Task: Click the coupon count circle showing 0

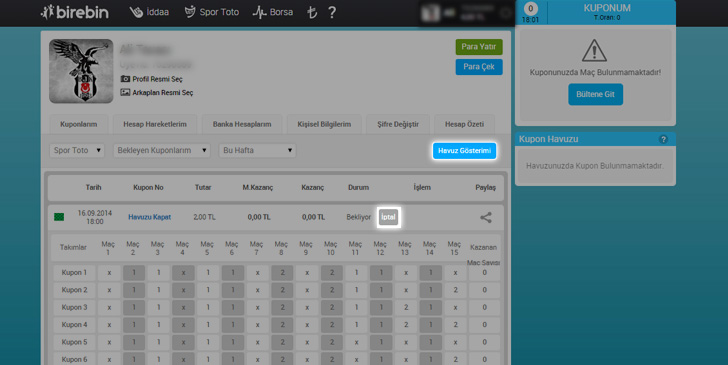Action: pyautogui.click(x=531, y=8)
